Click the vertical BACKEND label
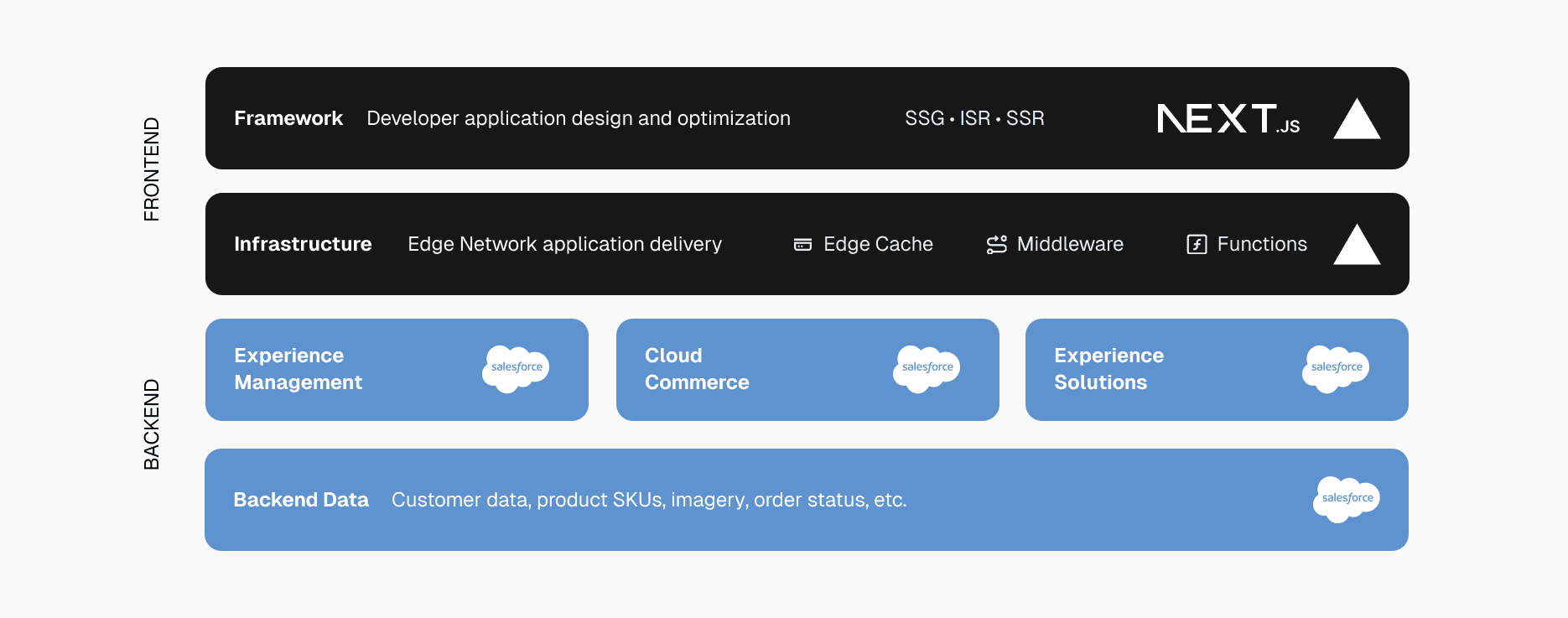Screen dimensions: 1568x618 coord(152,424)
